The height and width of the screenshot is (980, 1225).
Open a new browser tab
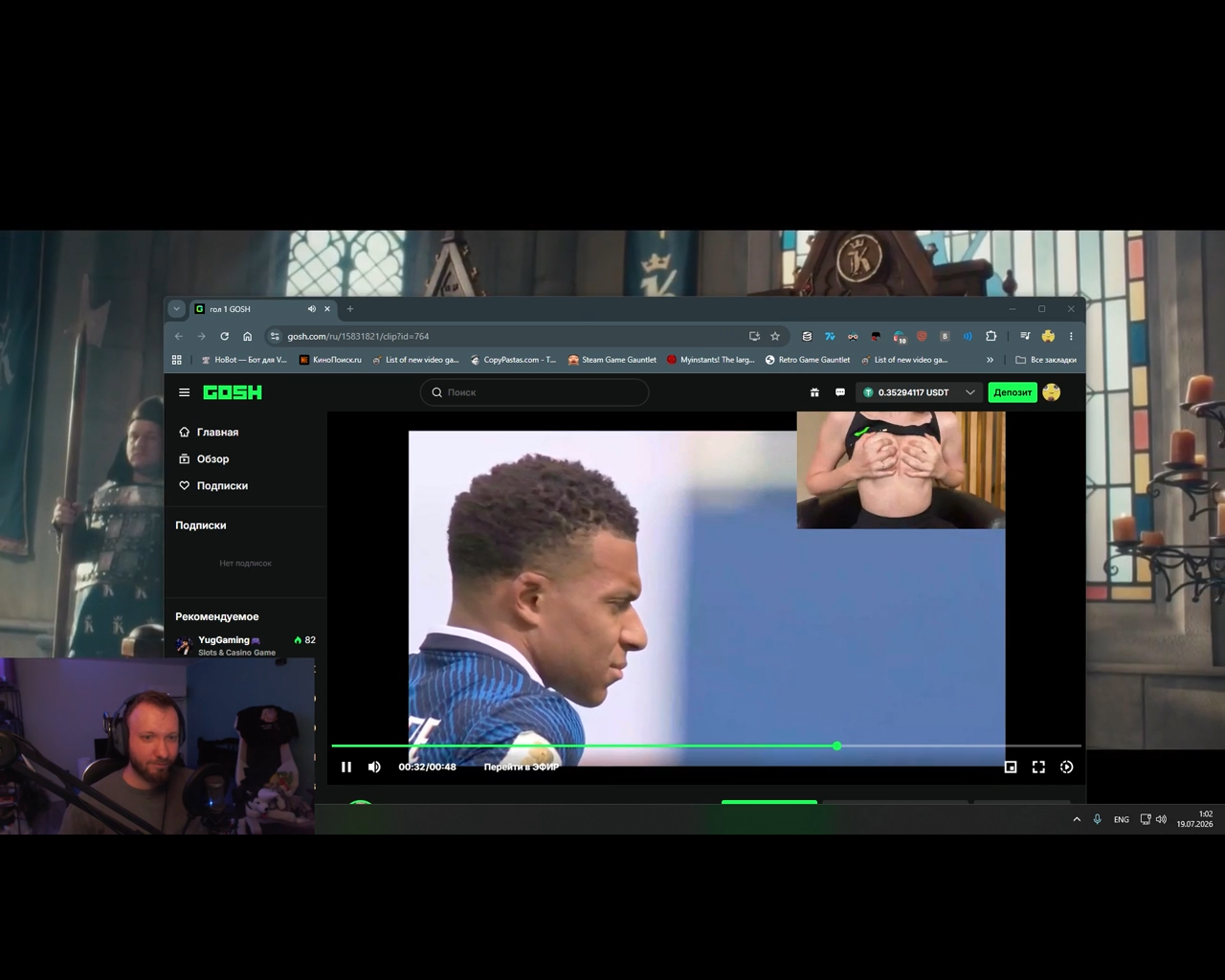(x=350, y=309)
